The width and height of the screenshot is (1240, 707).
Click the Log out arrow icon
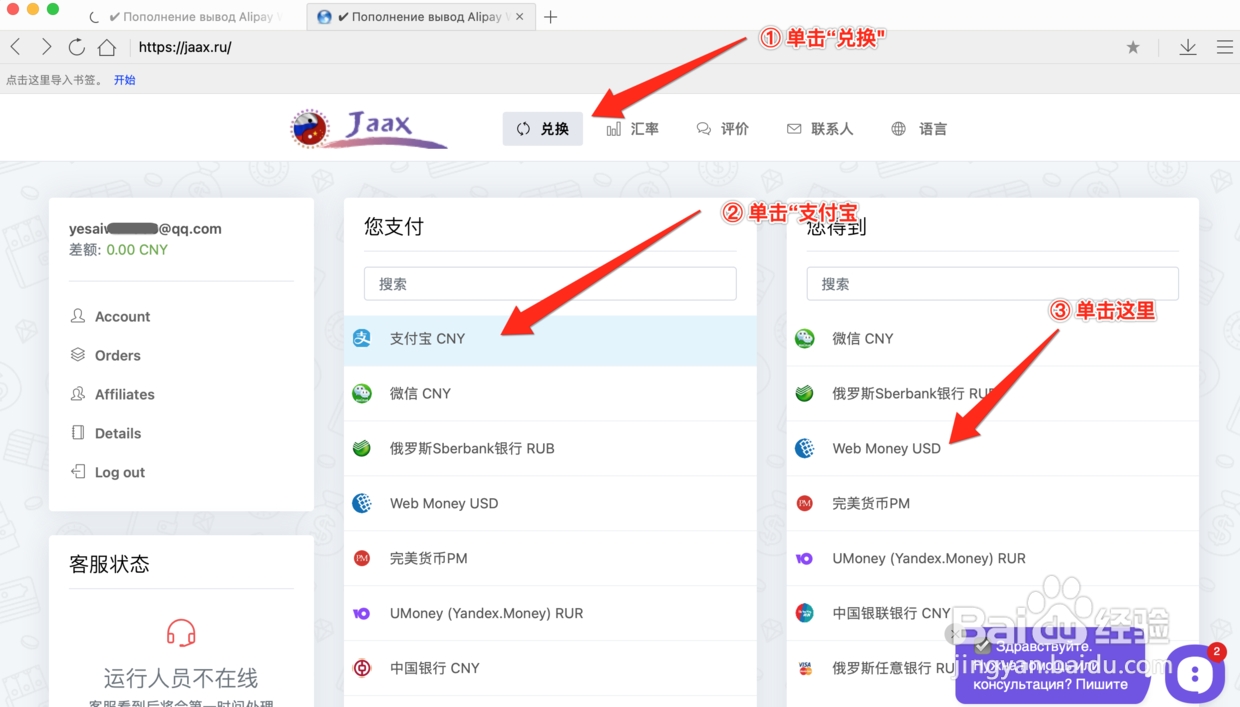tap(78, 472)
